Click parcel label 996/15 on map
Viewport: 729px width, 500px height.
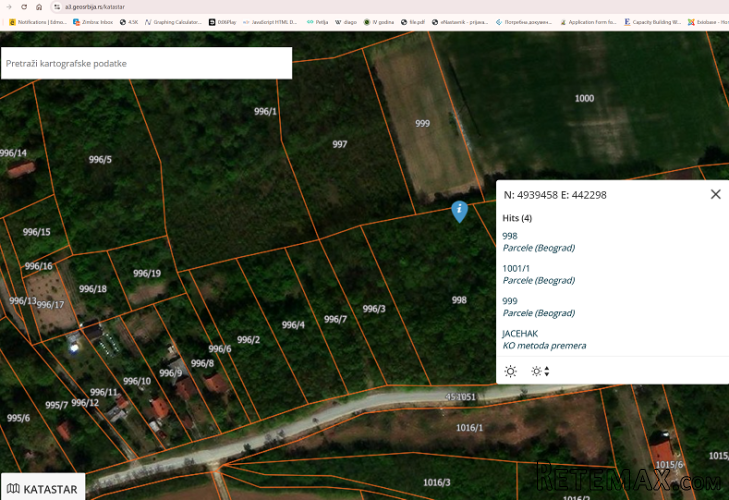[36, 232]
